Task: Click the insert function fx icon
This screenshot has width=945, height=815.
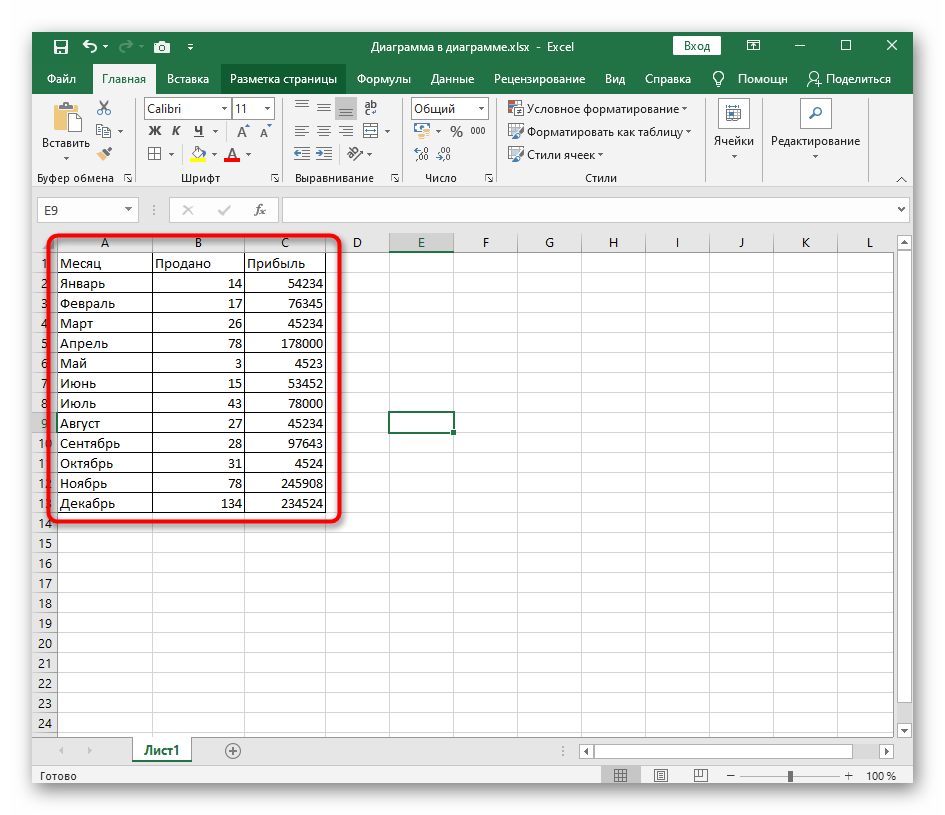Action: (x=260, y=210)
